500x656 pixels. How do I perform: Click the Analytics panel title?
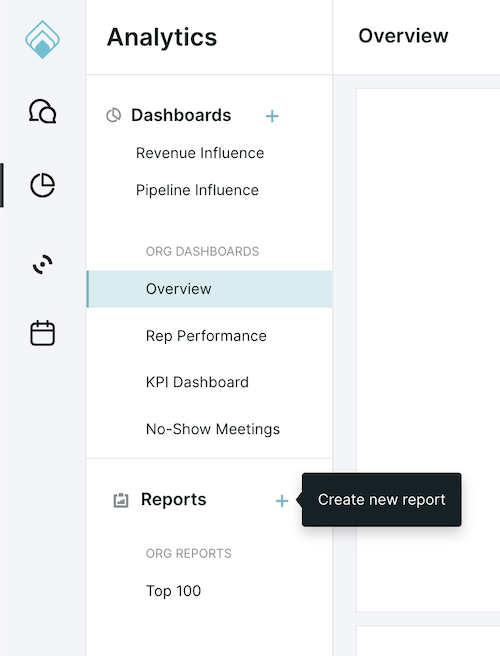point(162,37)
